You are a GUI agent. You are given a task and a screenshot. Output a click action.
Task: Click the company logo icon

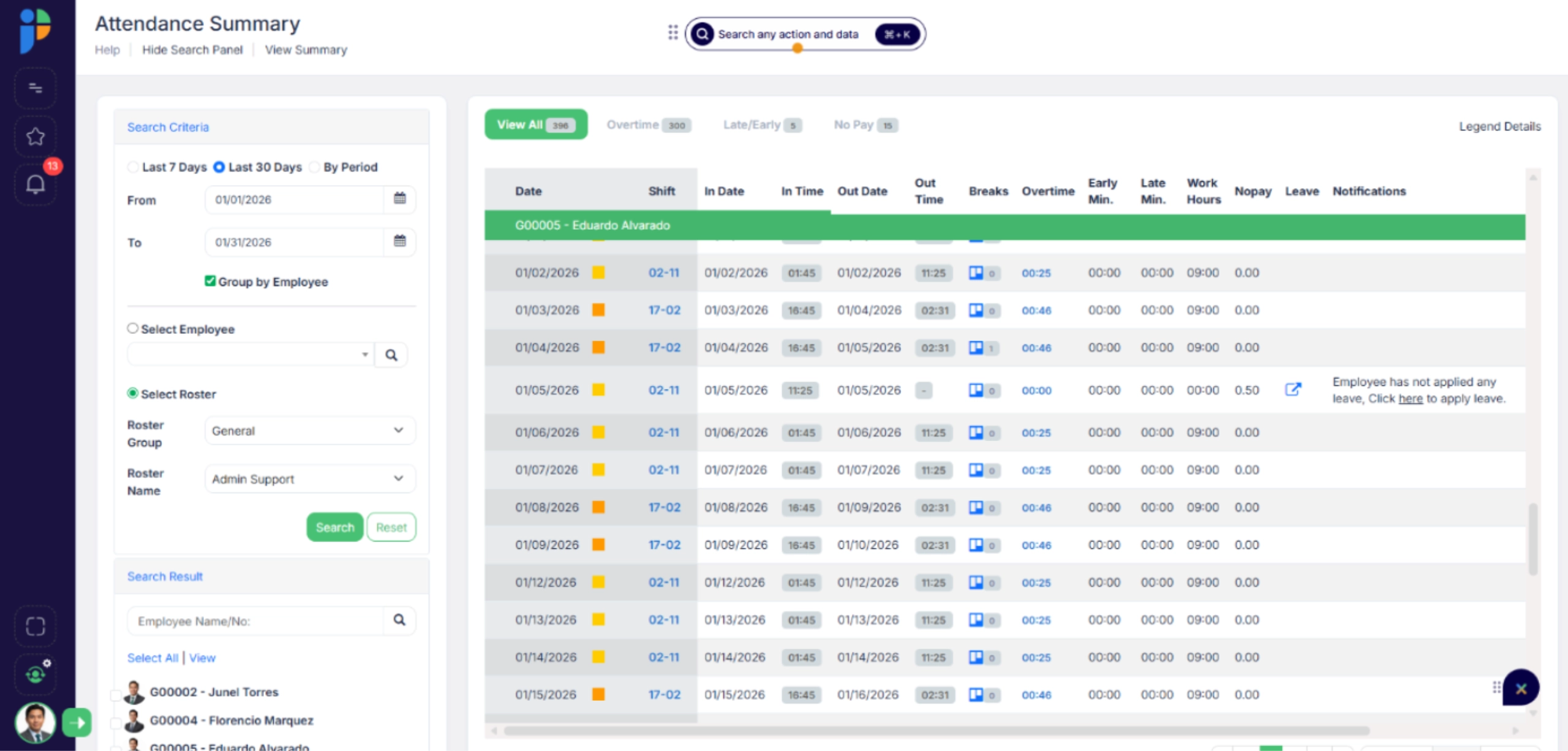pos(35,31)
